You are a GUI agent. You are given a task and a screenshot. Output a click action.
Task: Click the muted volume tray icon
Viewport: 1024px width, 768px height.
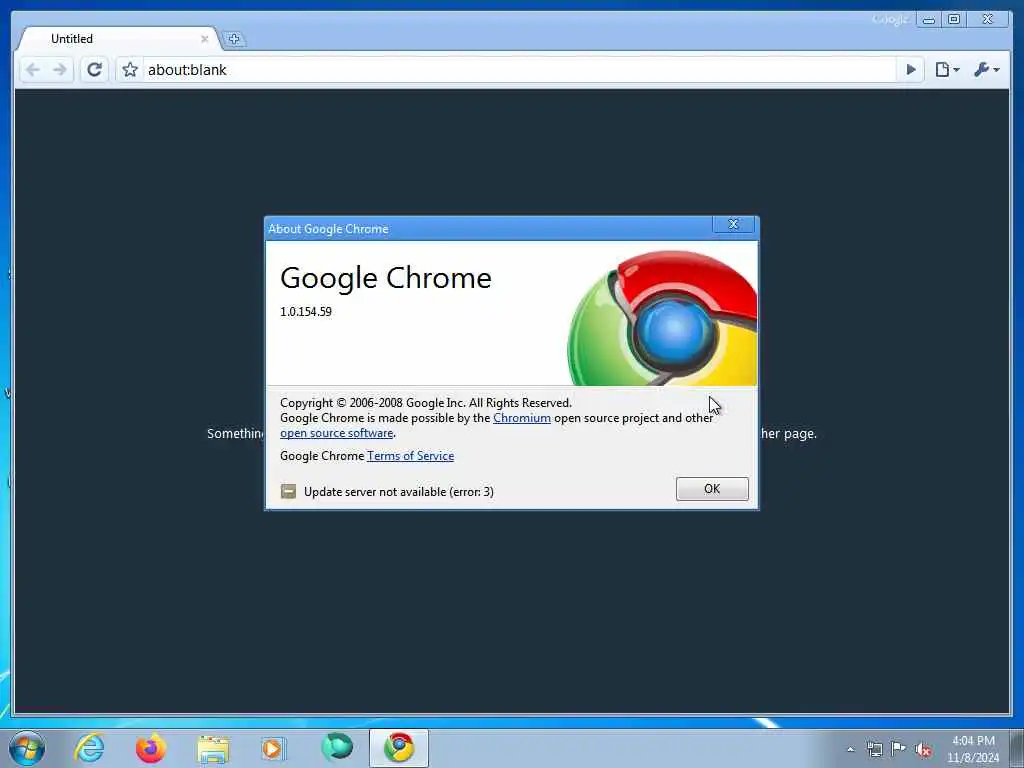(x=923, y=750)
